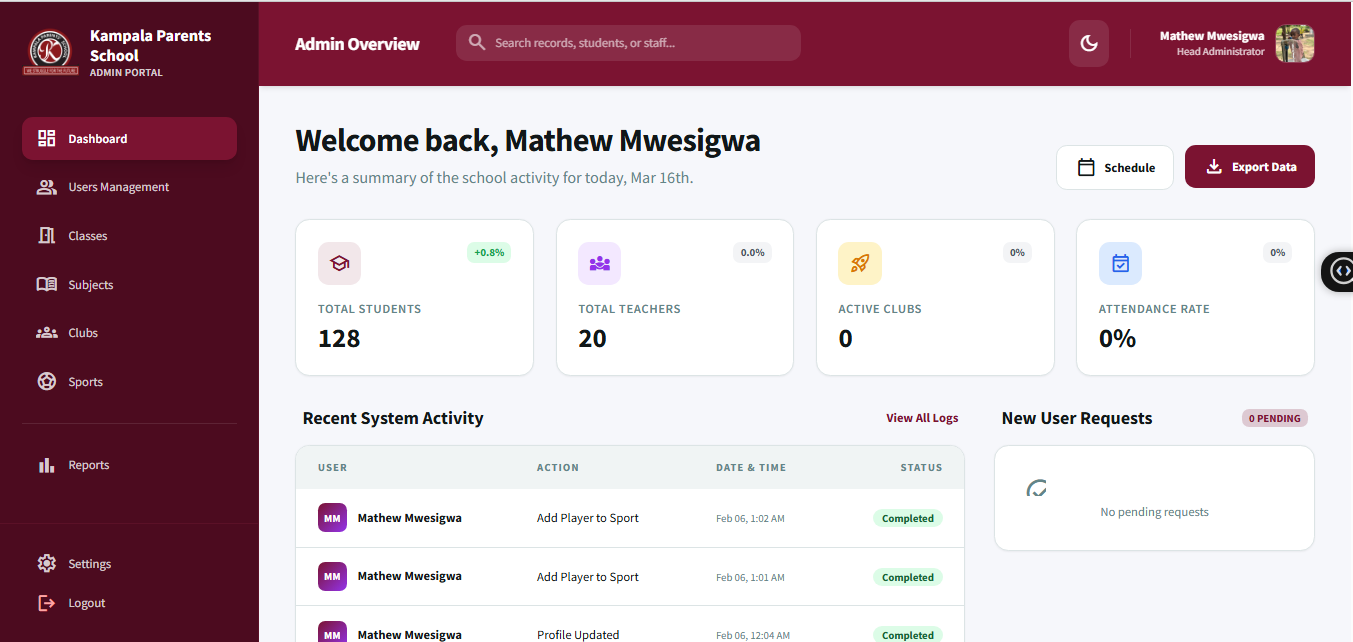Click the 0 PENDING badge on New User Requests
Image resolution: width=1353 pixels, height=642 pixels.
1274,418
